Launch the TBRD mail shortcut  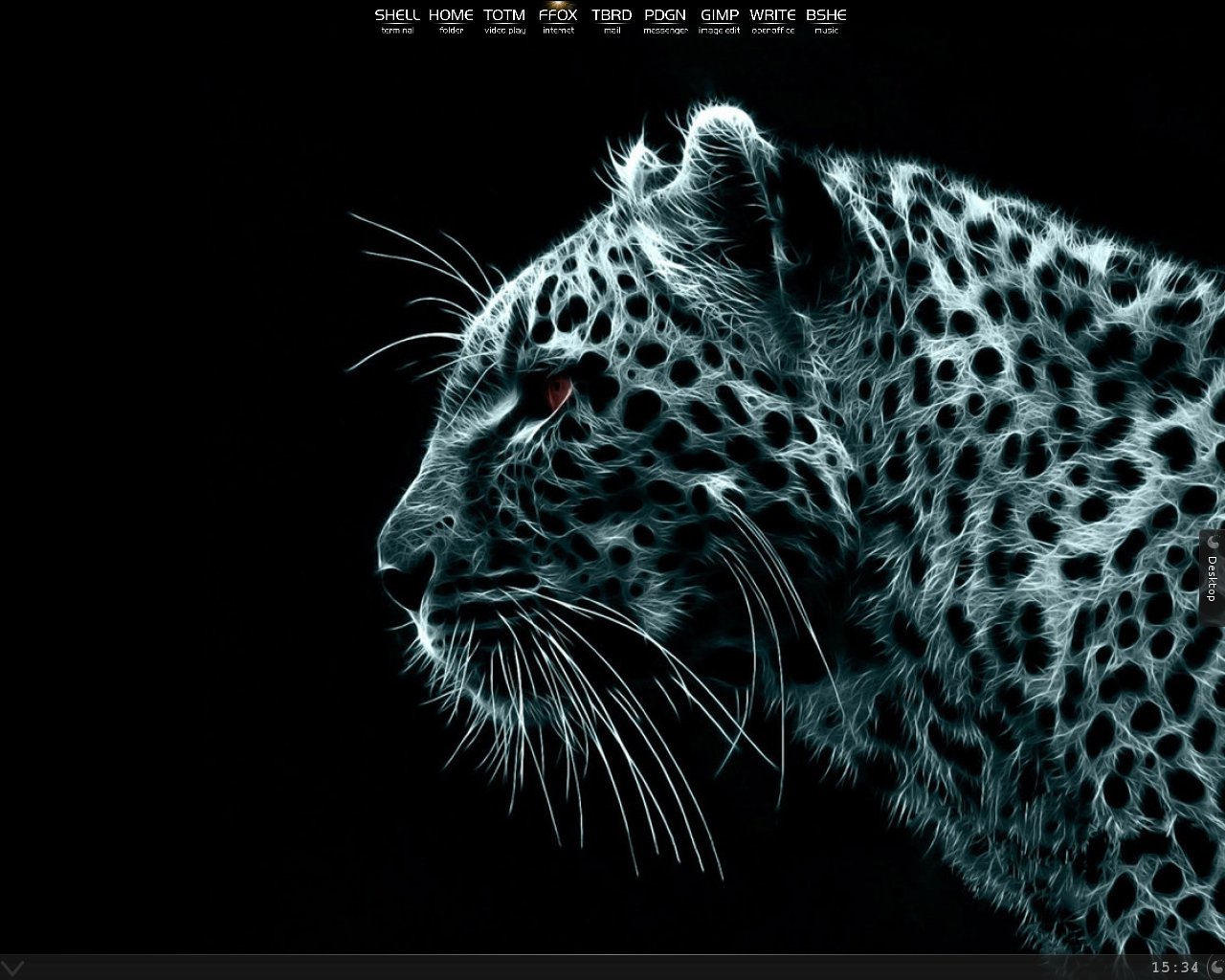point(612,20)
